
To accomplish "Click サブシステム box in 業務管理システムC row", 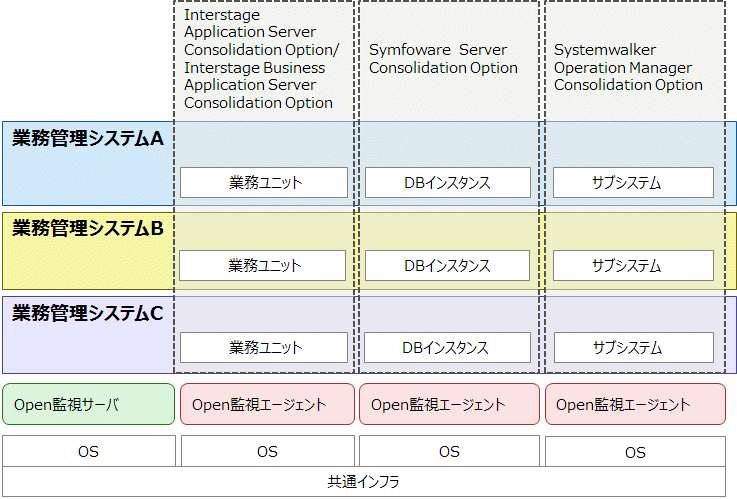I will click(634, 348).
